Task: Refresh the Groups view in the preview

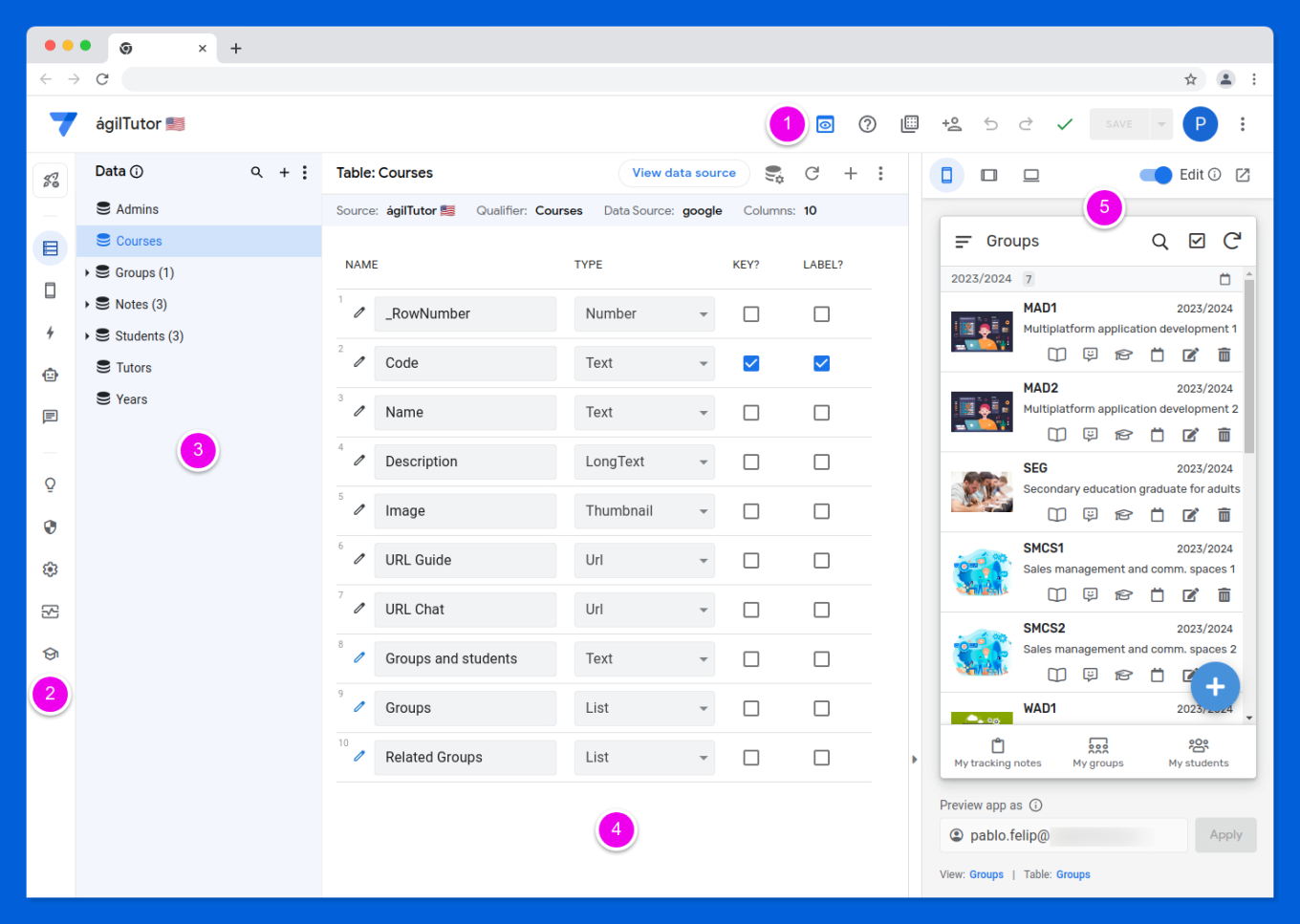Action: tap(1233, 241)
